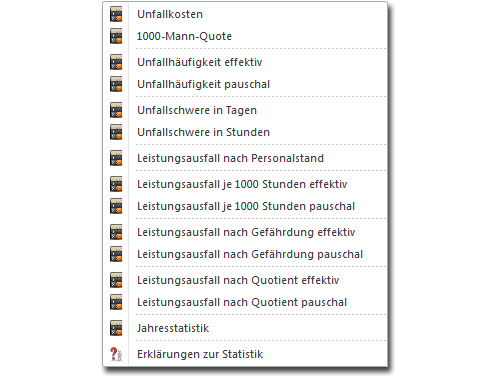Click the icon next to Unfallhäufigkeit effektiv
The image size is (490, 376).
coord(116,62)
